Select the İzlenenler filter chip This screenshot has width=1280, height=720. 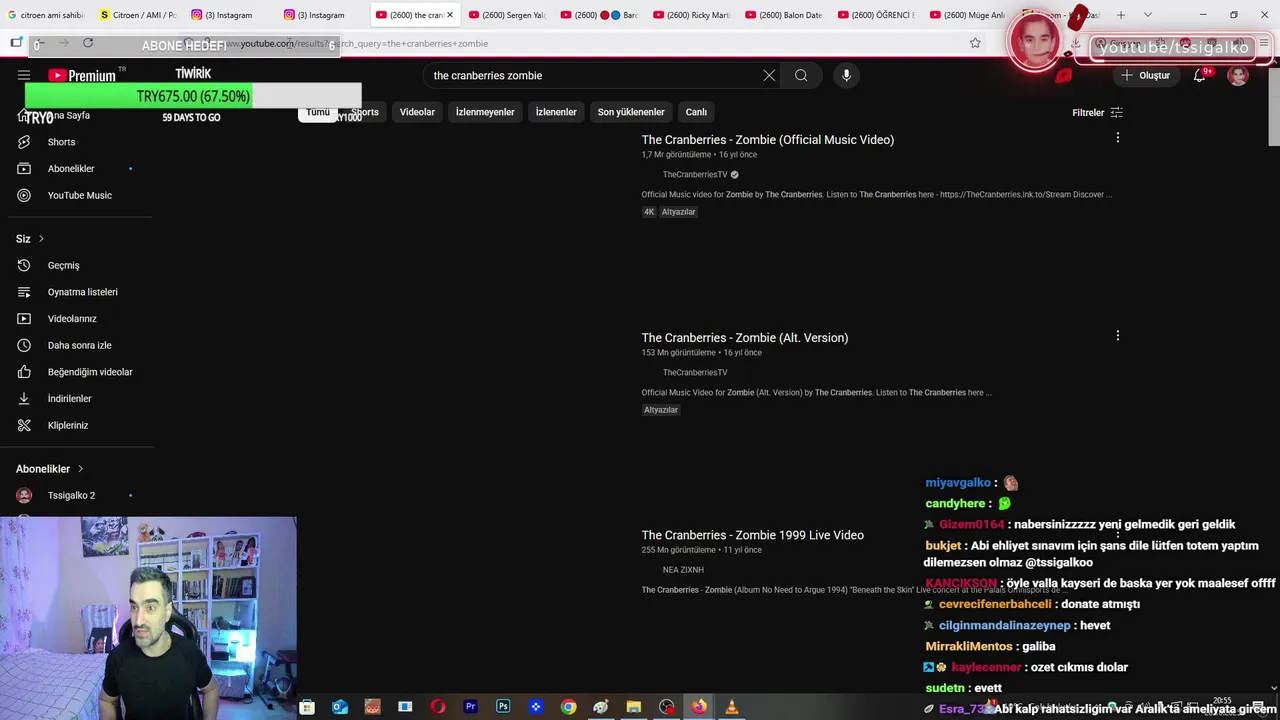556,112
